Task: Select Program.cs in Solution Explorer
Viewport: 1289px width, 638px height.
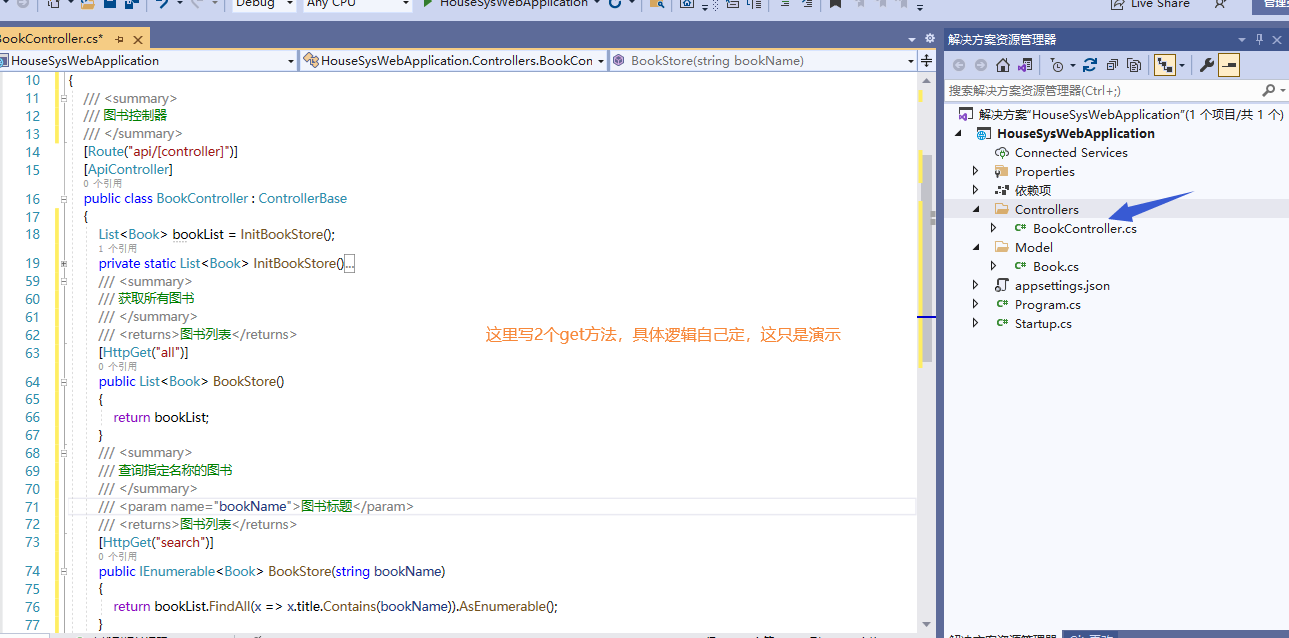Action: point(1047,304)
